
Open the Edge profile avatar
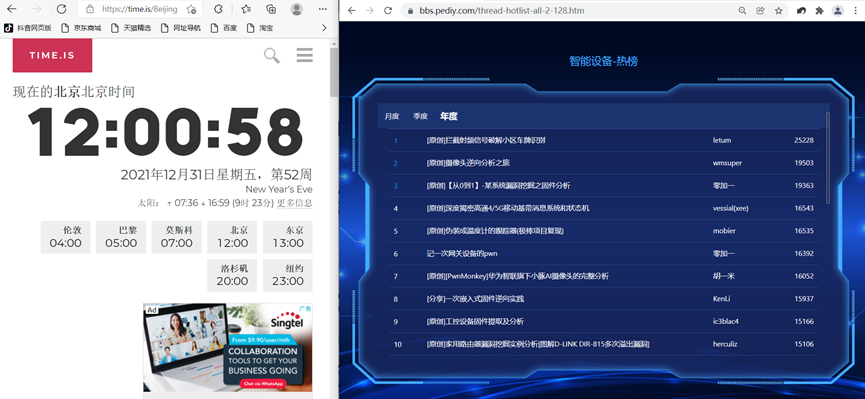(297, 9)
